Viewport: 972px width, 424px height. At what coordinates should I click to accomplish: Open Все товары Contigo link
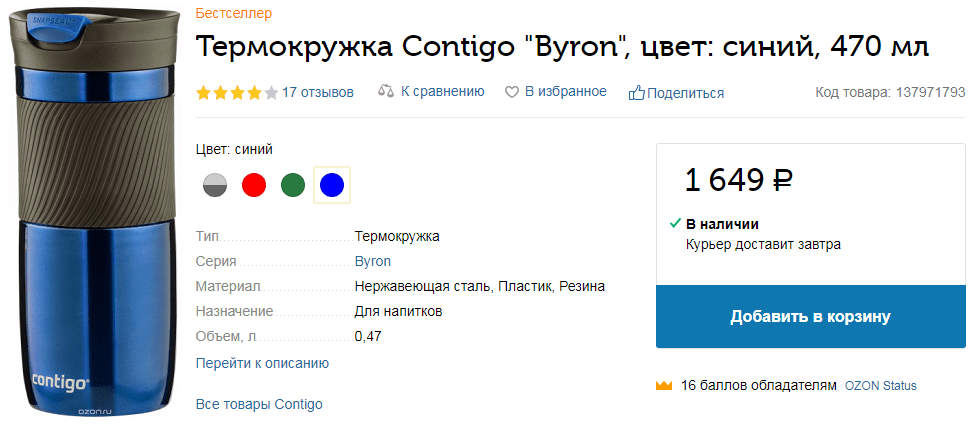[259, 404]
